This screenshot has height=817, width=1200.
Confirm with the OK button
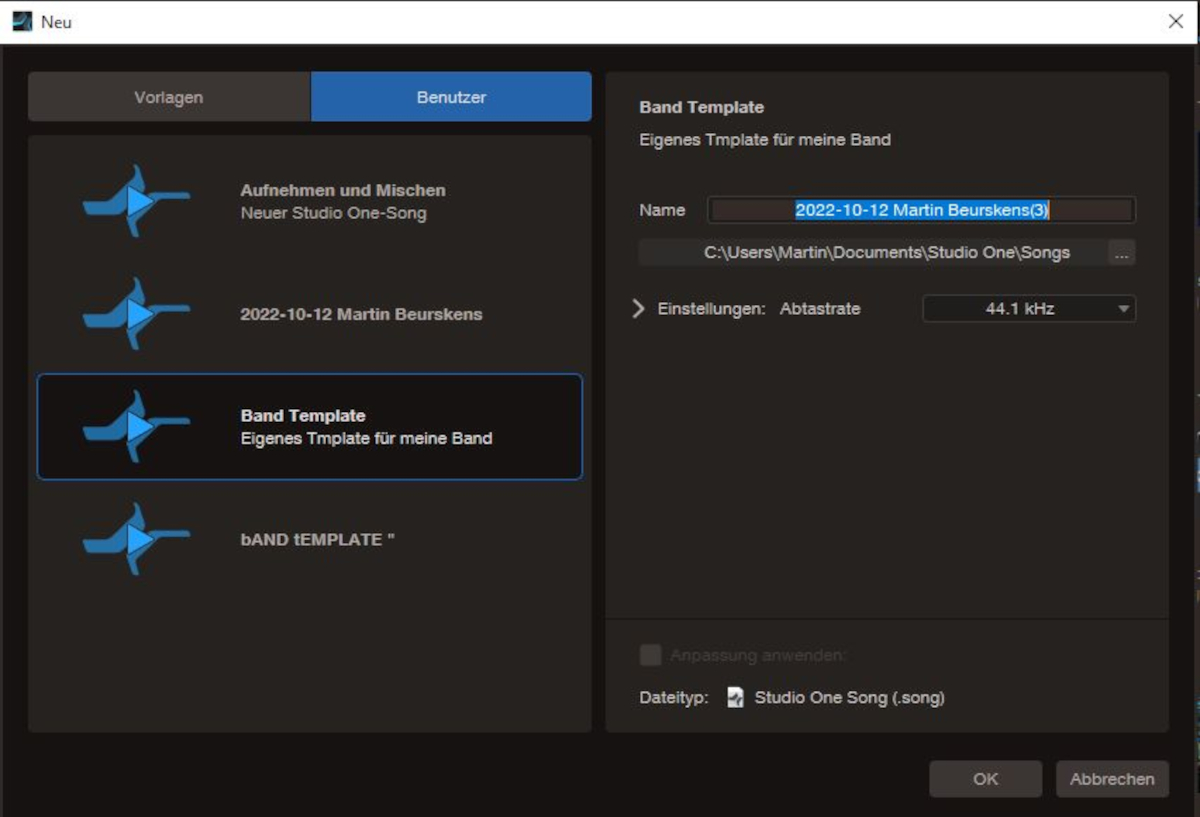coord(985,779)
